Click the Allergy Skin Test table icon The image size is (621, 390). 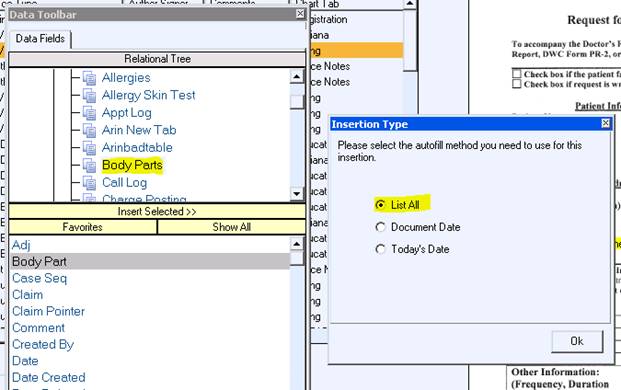click(x=89, y=95)
